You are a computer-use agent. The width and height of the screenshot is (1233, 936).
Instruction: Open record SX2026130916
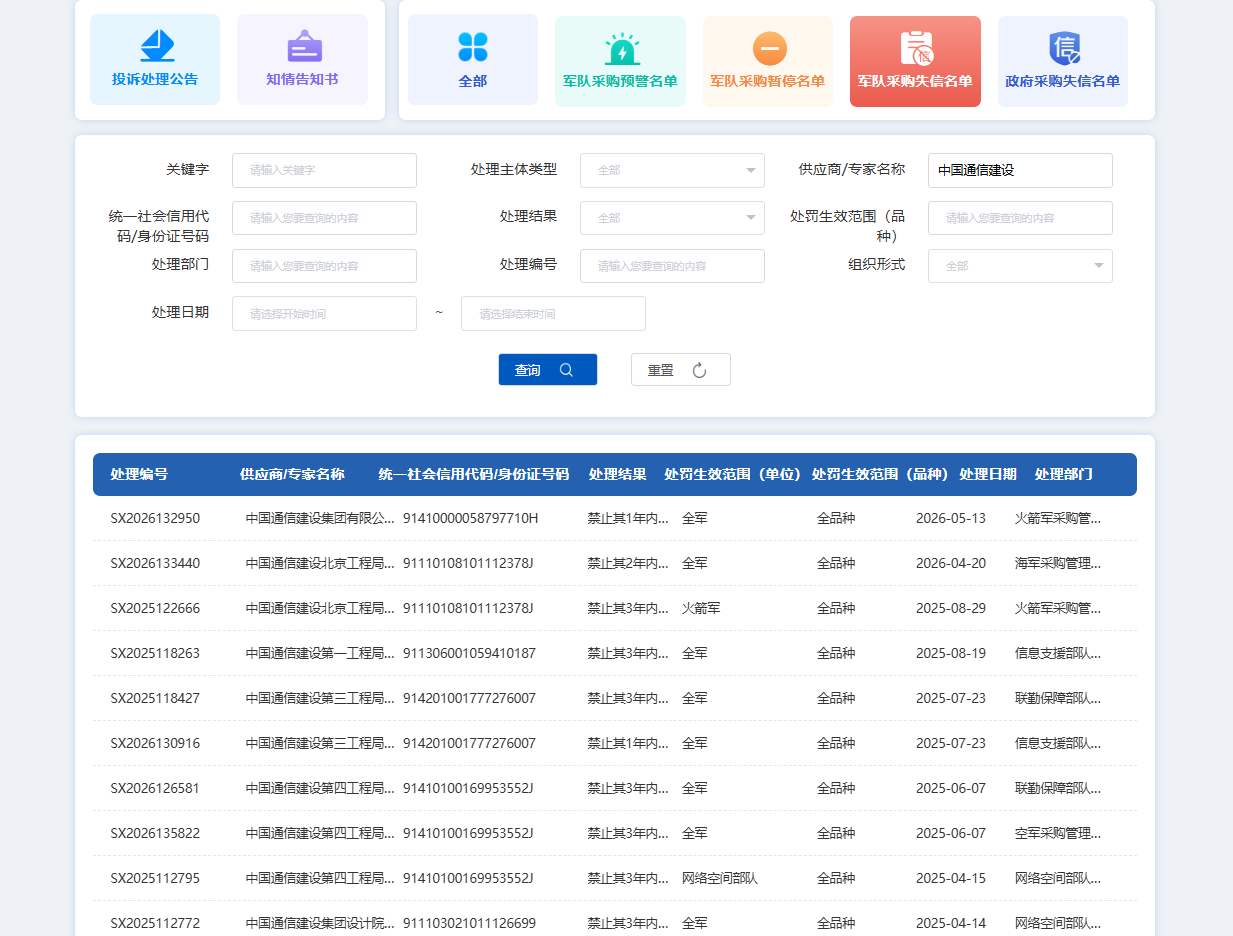click(x=155, y=743)
